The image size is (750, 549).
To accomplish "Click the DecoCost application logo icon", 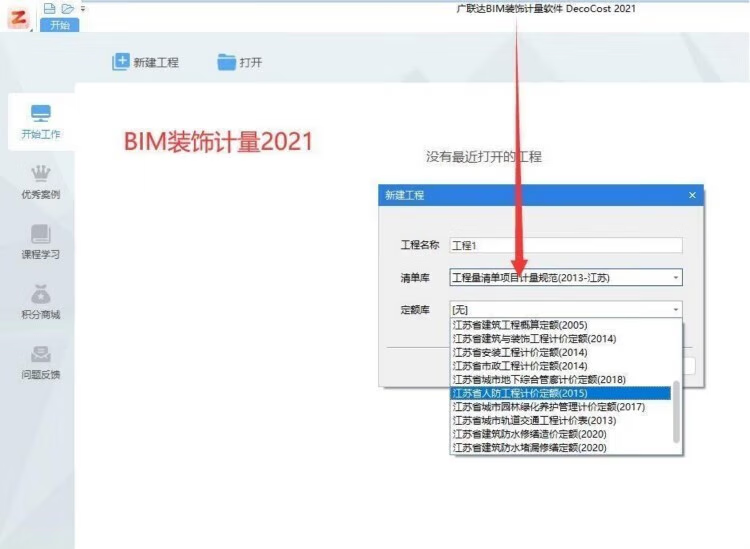I will (x=18, y=18).
